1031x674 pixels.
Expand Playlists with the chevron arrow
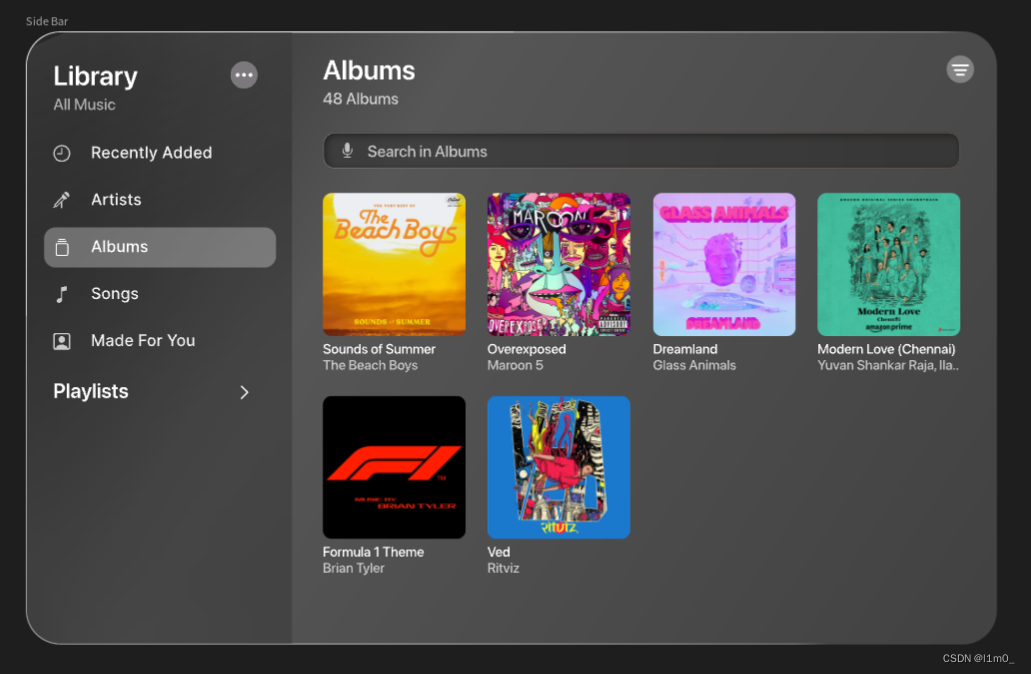tap(244, 392)
